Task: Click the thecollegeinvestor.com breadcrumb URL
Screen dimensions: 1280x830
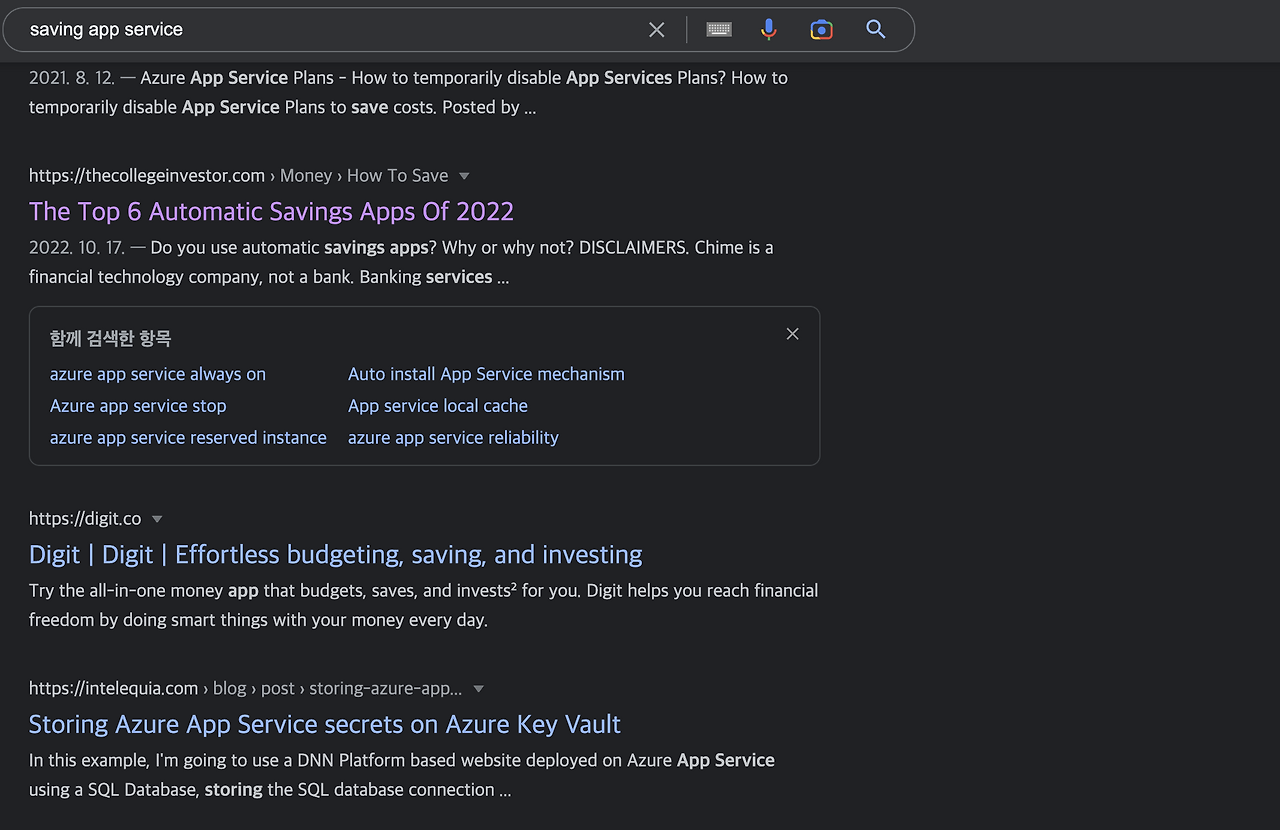Action: point(239,176)
